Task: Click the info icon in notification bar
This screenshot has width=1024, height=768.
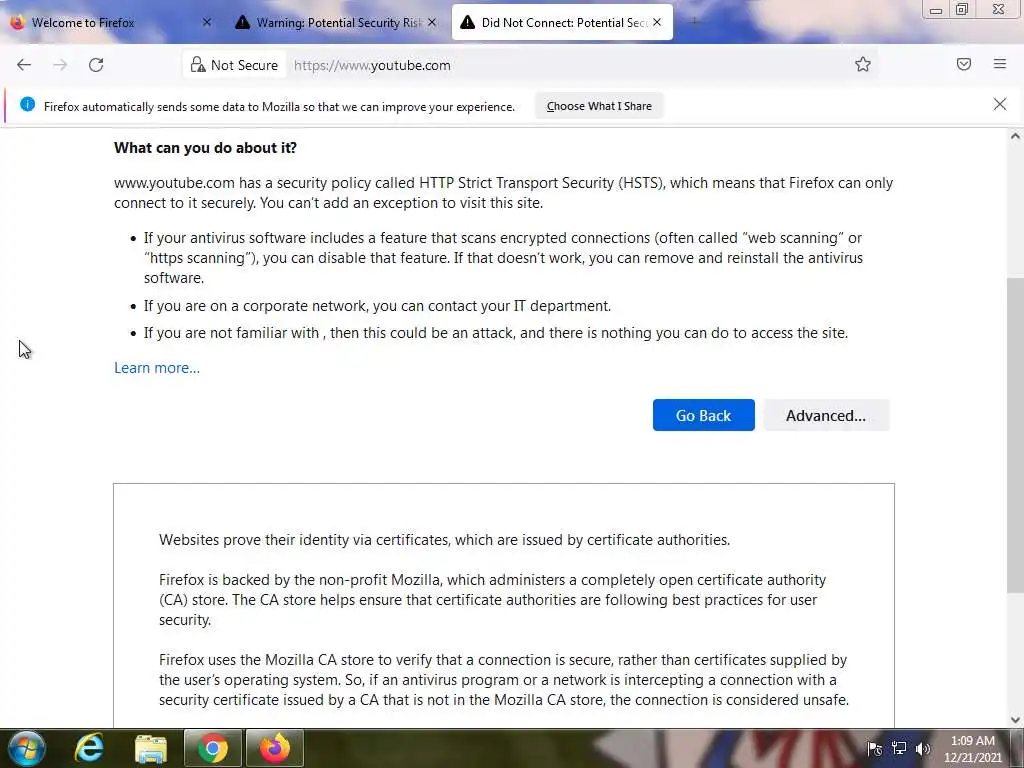Action: [27, 104]
